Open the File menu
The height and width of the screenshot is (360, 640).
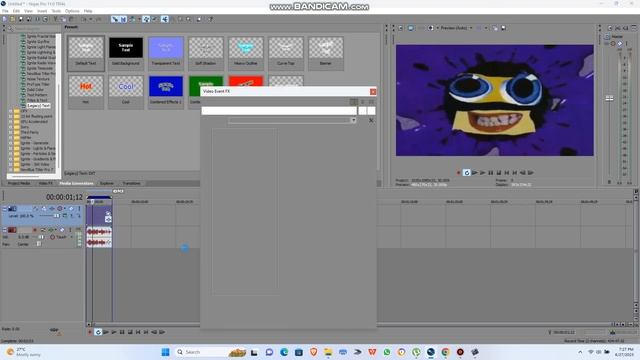pos(5,11)
